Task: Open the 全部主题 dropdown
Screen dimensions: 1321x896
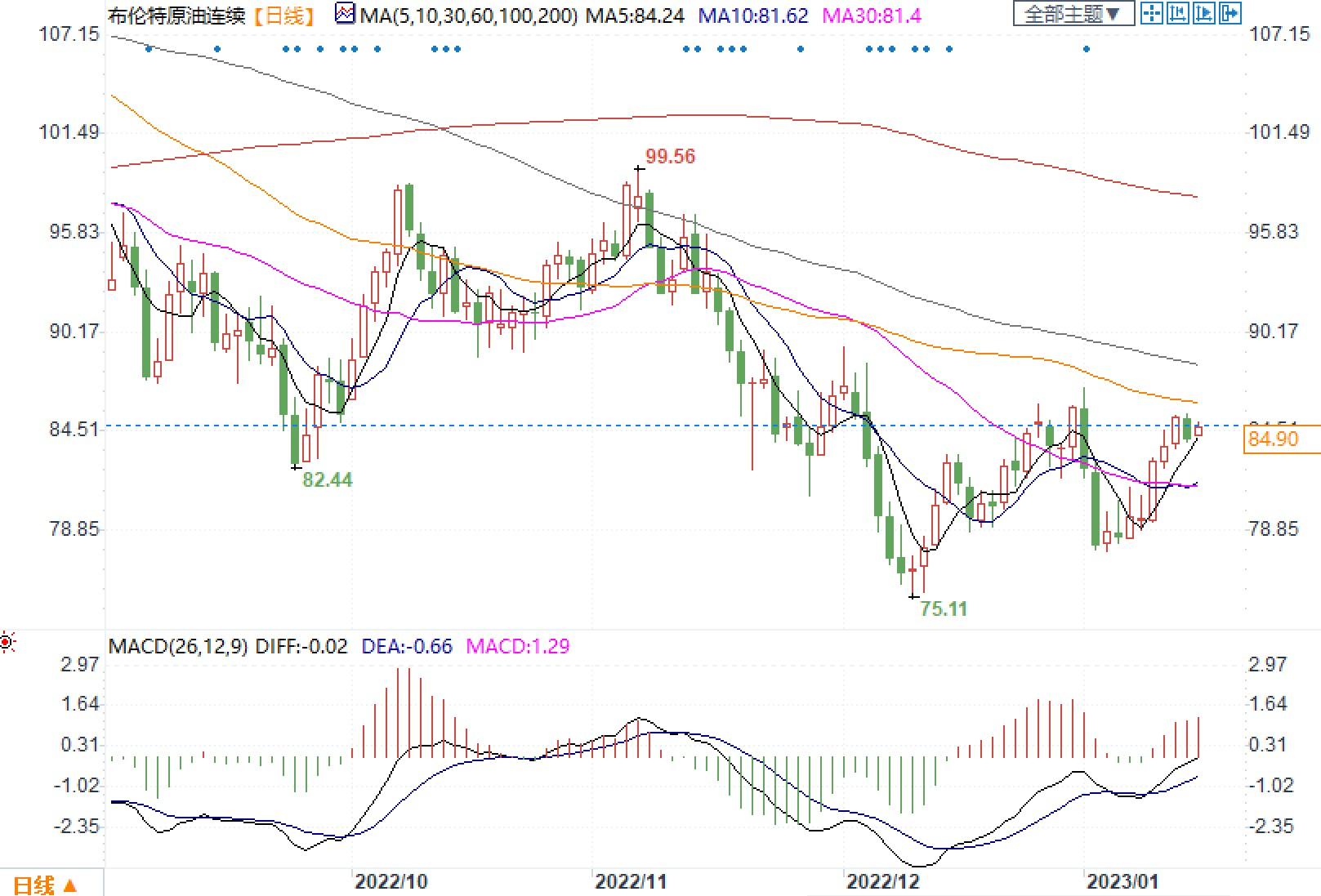Action: pos(1073,14)
